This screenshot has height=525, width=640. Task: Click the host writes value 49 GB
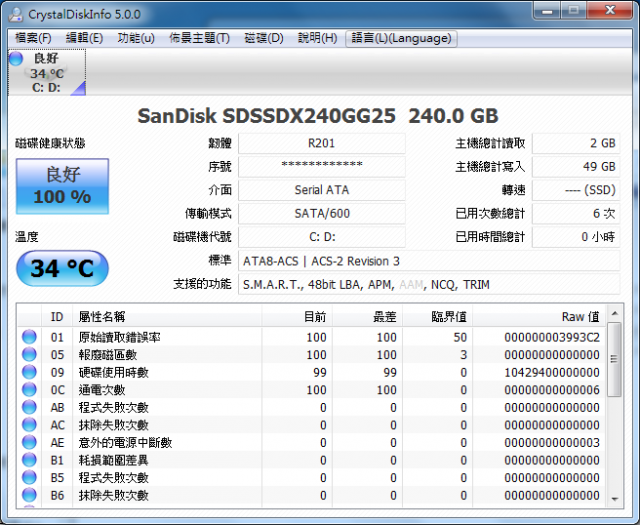[576, 167]
